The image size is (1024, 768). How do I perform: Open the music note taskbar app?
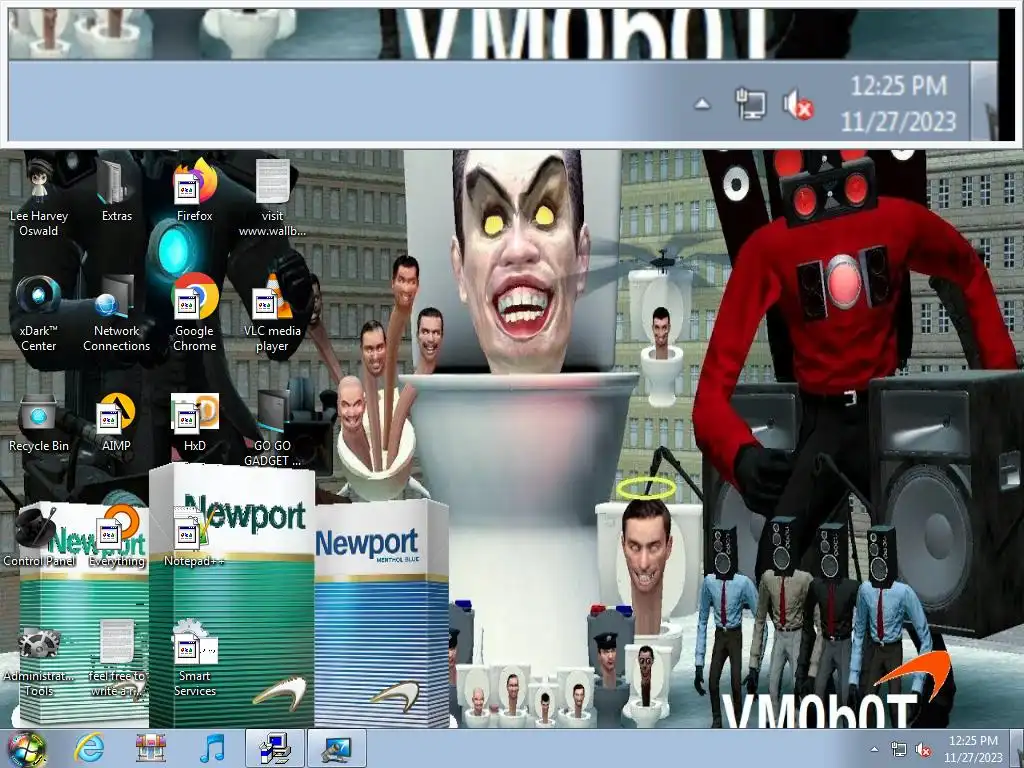[212, 748]
